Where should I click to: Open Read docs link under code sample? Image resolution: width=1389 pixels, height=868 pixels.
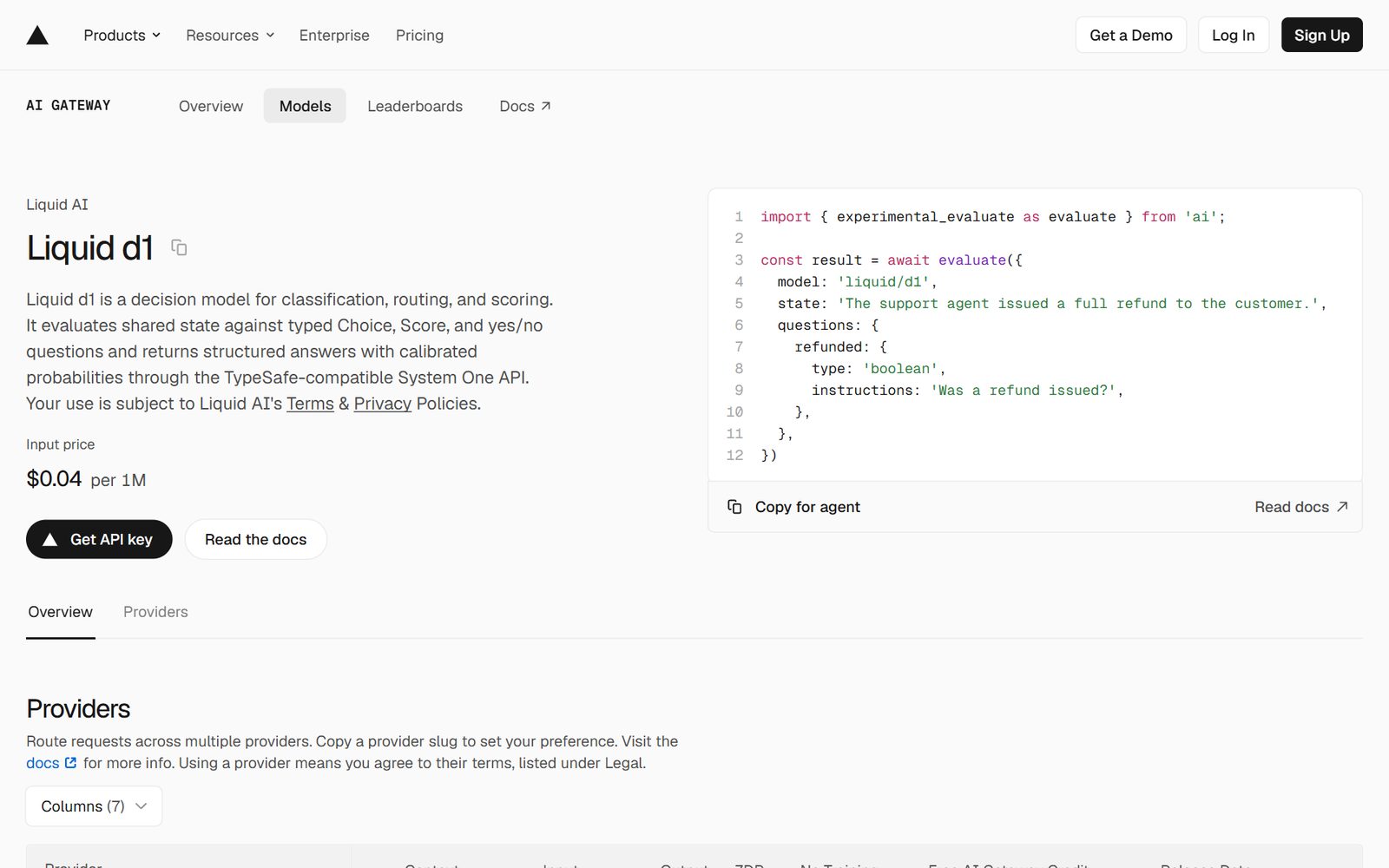coord(1300,507)
